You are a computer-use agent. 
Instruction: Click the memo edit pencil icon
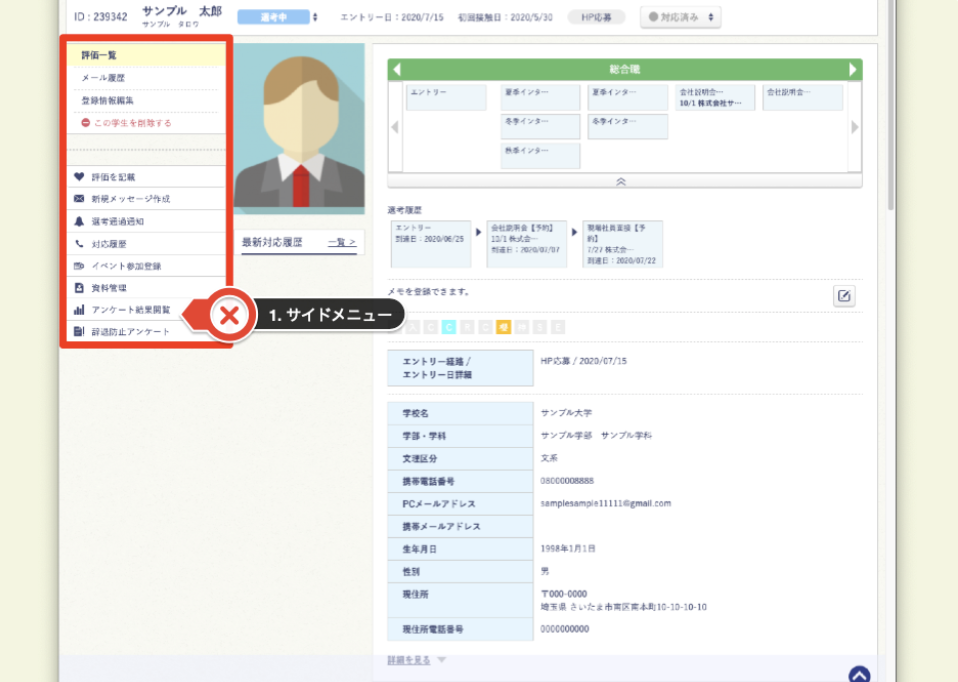click(844, 296)
